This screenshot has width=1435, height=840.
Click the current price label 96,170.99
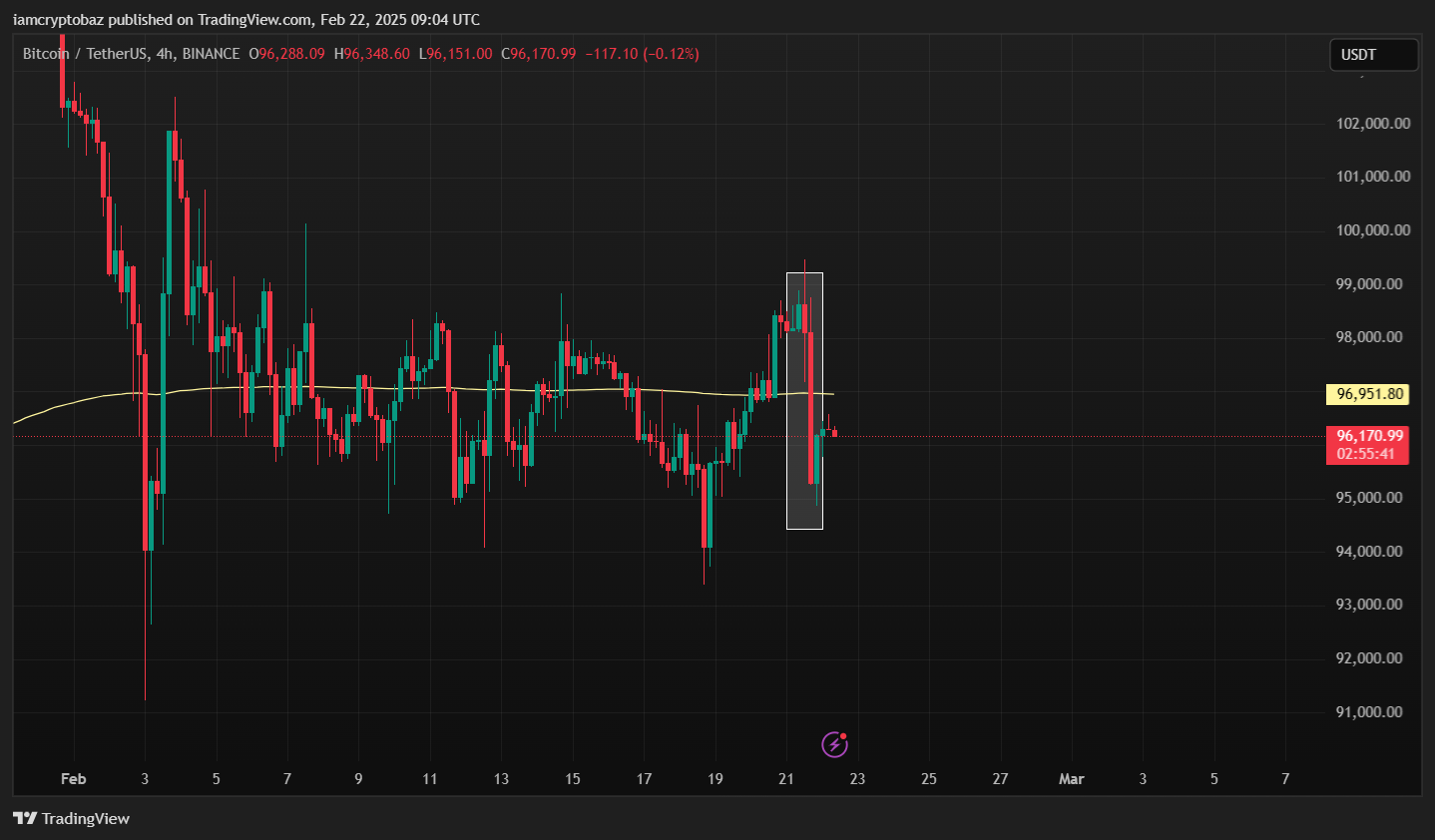point(1367,435)
